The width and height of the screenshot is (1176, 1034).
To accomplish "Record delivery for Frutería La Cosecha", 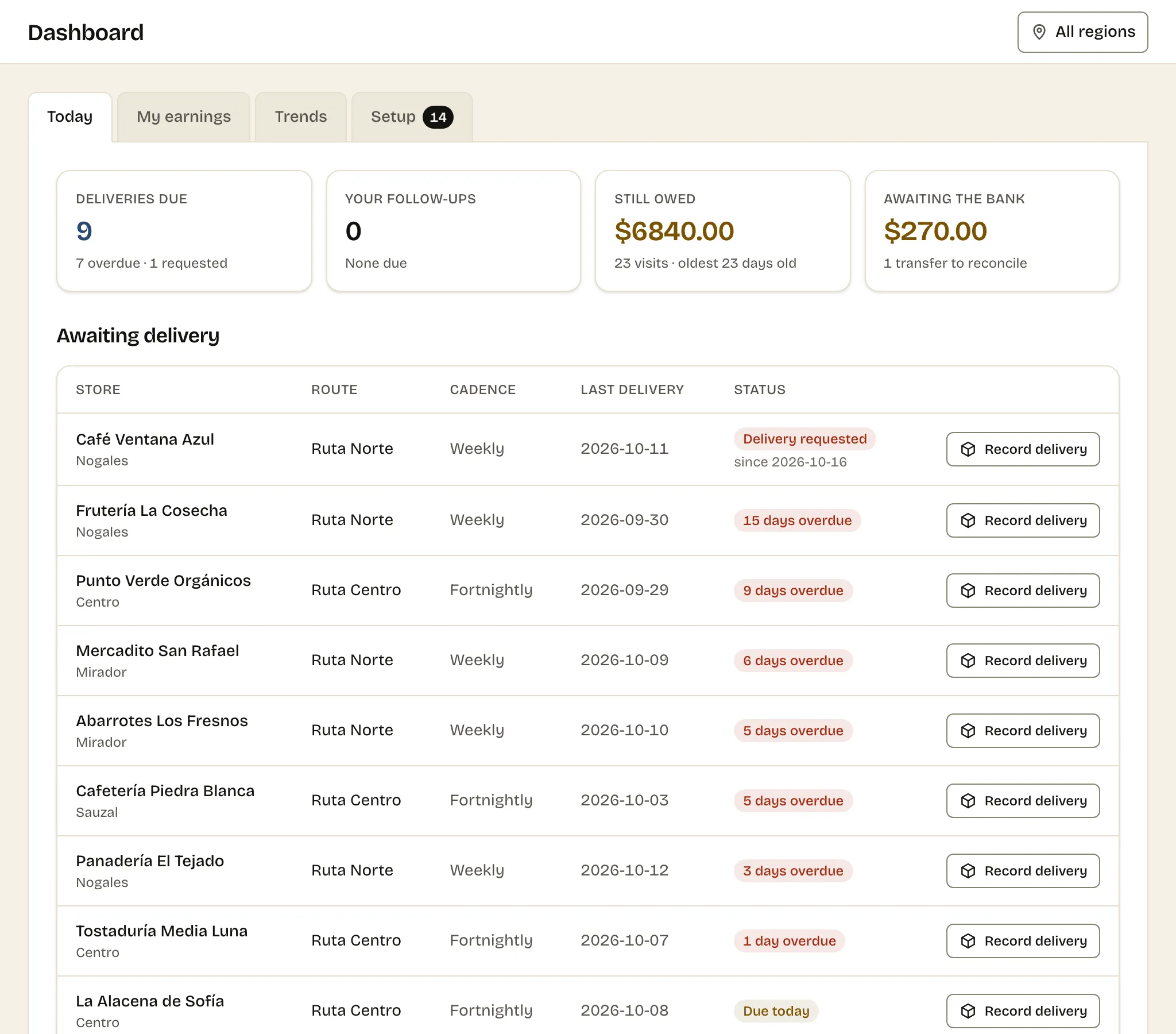I will point(1022,521).
